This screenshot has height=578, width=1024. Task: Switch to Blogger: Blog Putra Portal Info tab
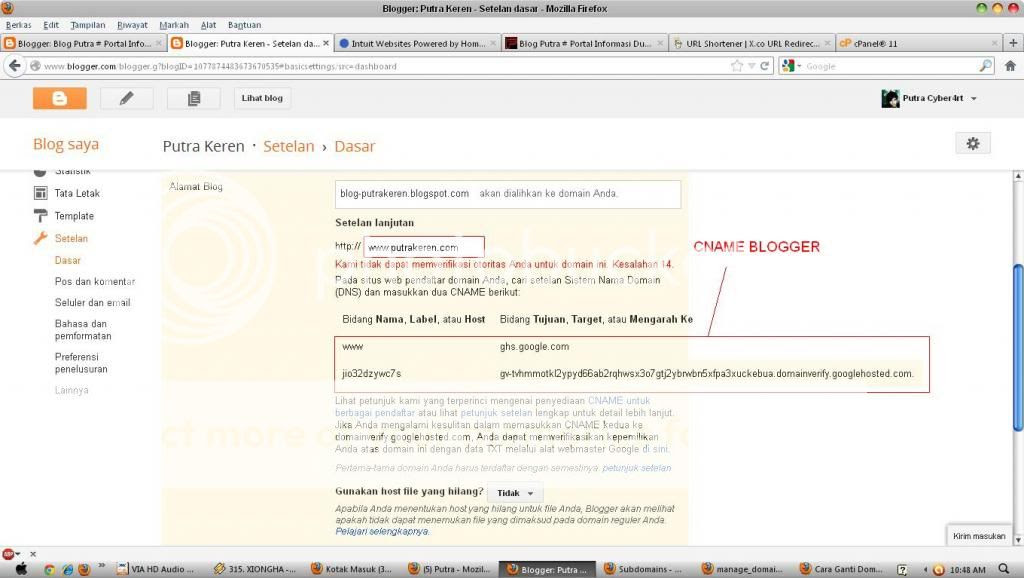[83, 43]
